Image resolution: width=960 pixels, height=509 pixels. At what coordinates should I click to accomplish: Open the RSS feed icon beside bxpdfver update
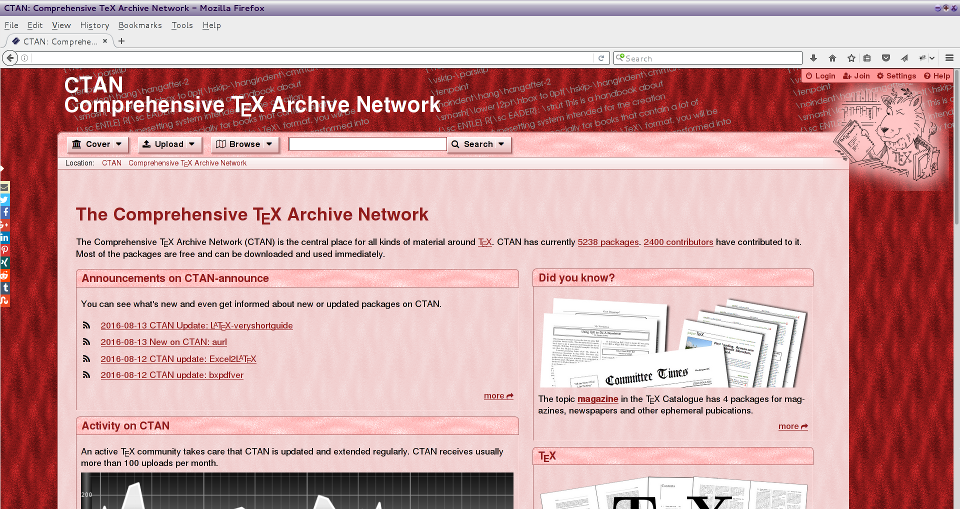[x=86, y=375]
